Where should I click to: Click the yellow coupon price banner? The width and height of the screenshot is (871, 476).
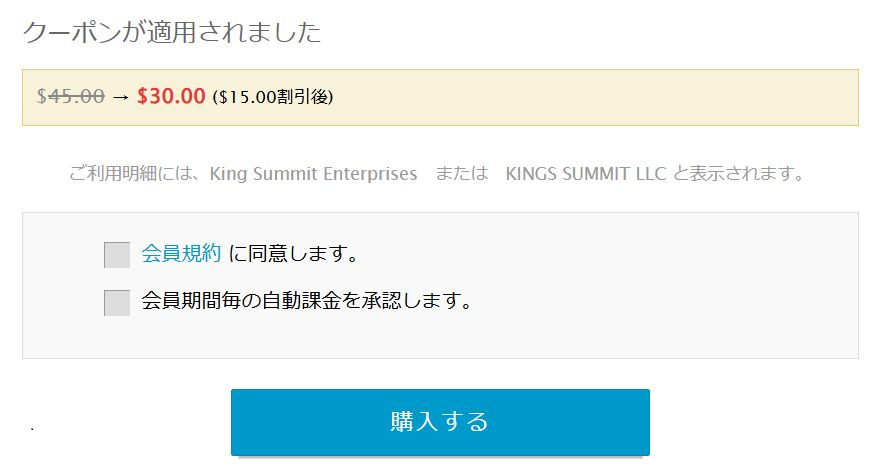click(x=600, y=97)
